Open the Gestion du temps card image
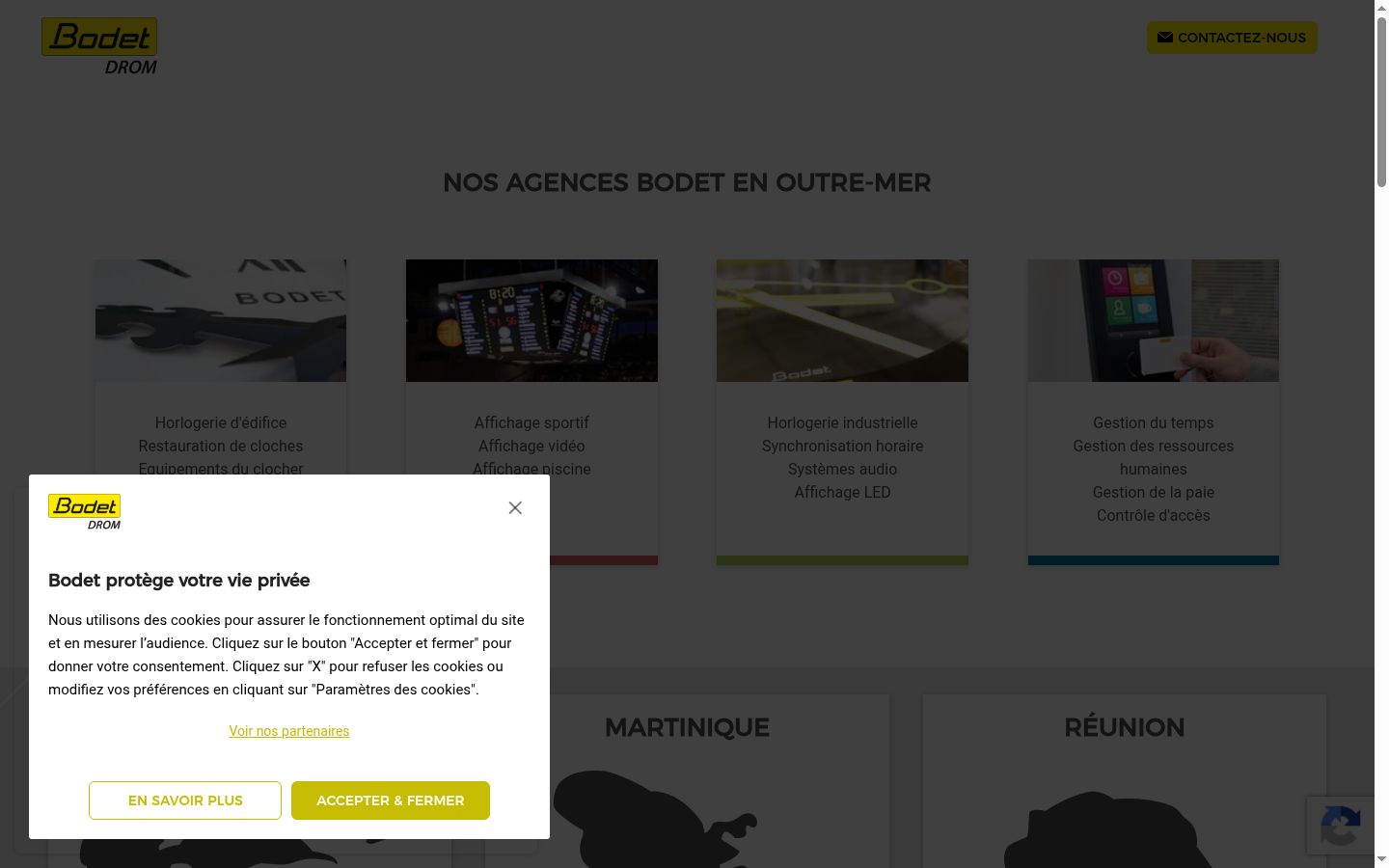Image resolution: width=1389 pixels, height=868 pixels. (x=1154, y=320)
